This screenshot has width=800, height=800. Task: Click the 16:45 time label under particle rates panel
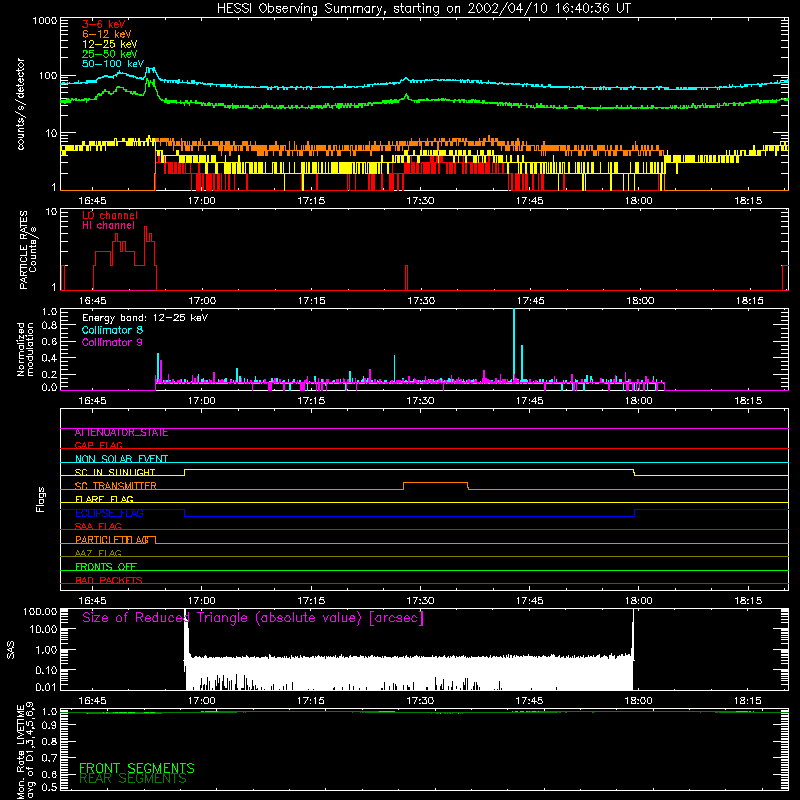point(92,301)
